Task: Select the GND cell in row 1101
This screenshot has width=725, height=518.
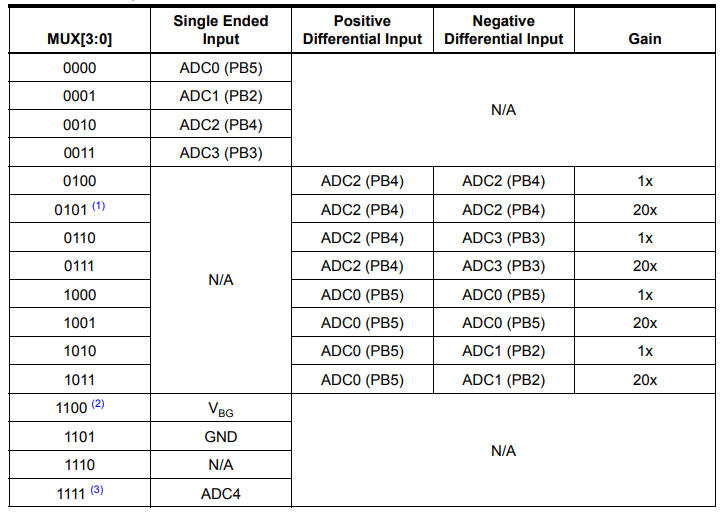Action: [x=220, y=437]
